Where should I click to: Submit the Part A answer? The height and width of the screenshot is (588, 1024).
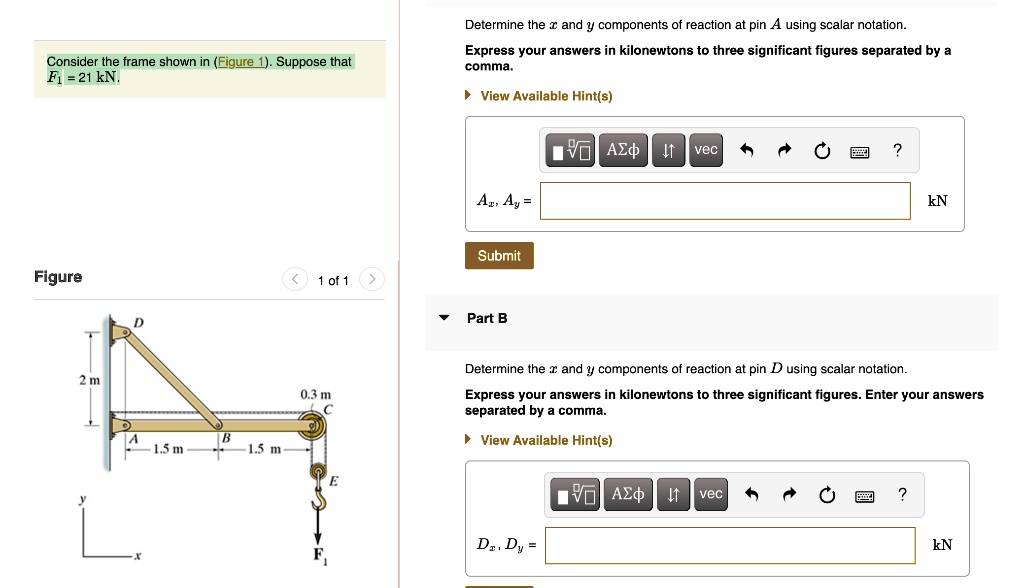tap(498, 255)
